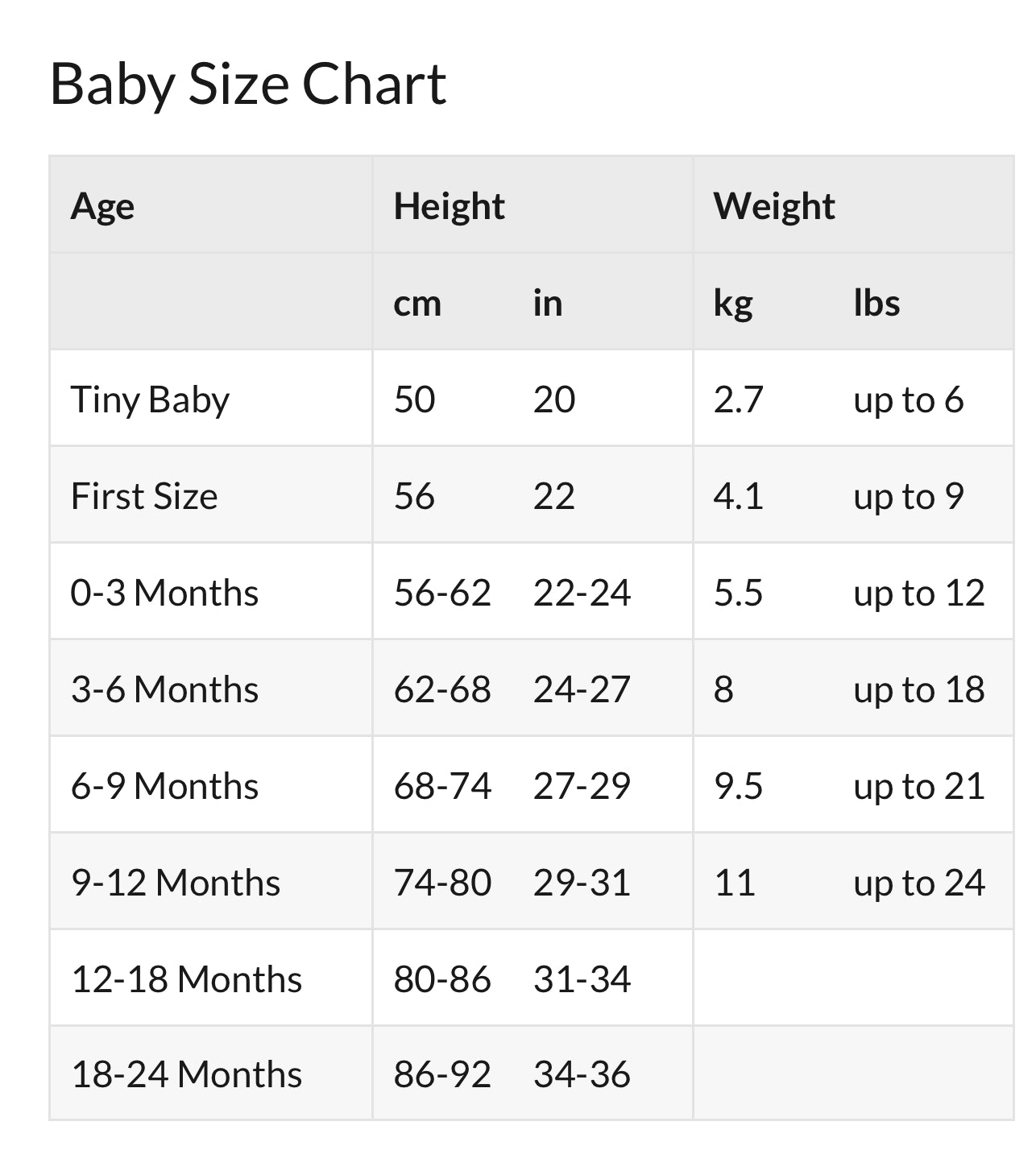Screen dimensions: 1036x1175
Task: Select the 6-9 Months row label
Action: click(164, 786)
